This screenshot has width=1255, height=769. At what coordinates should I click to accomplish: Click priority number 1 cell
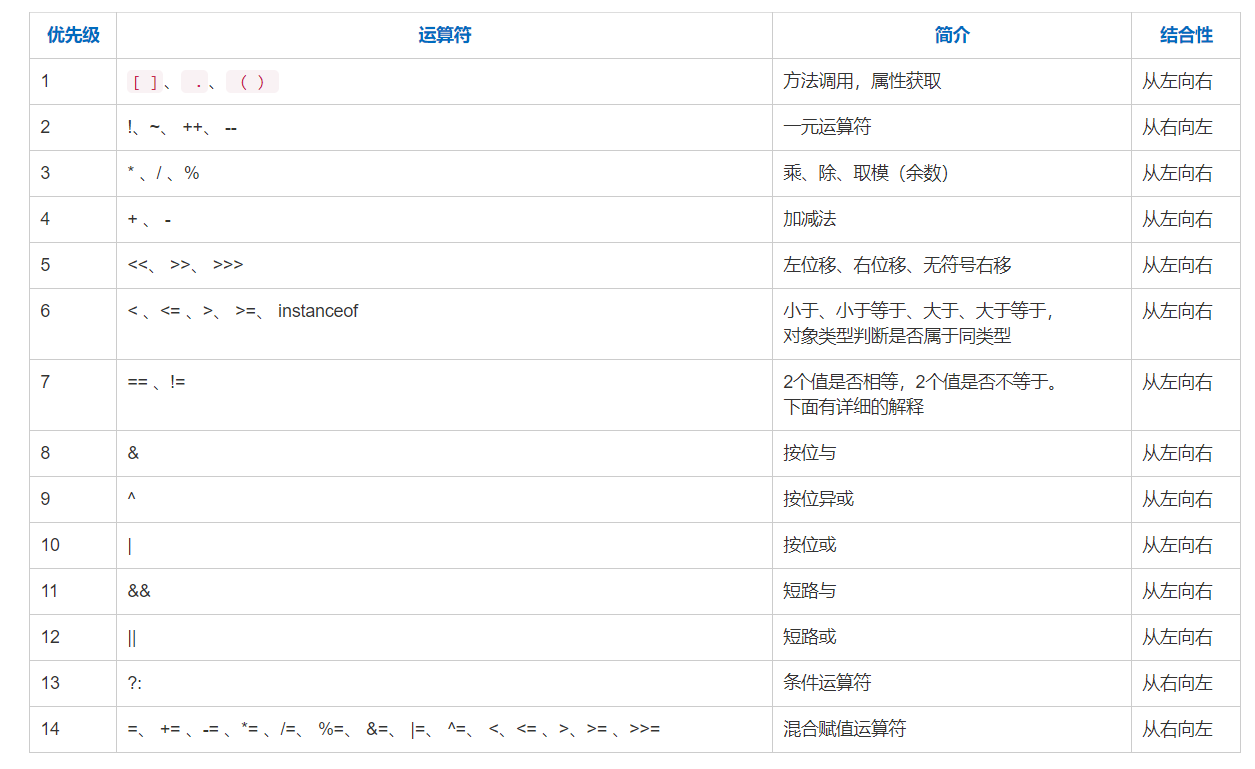click(73, 82)
